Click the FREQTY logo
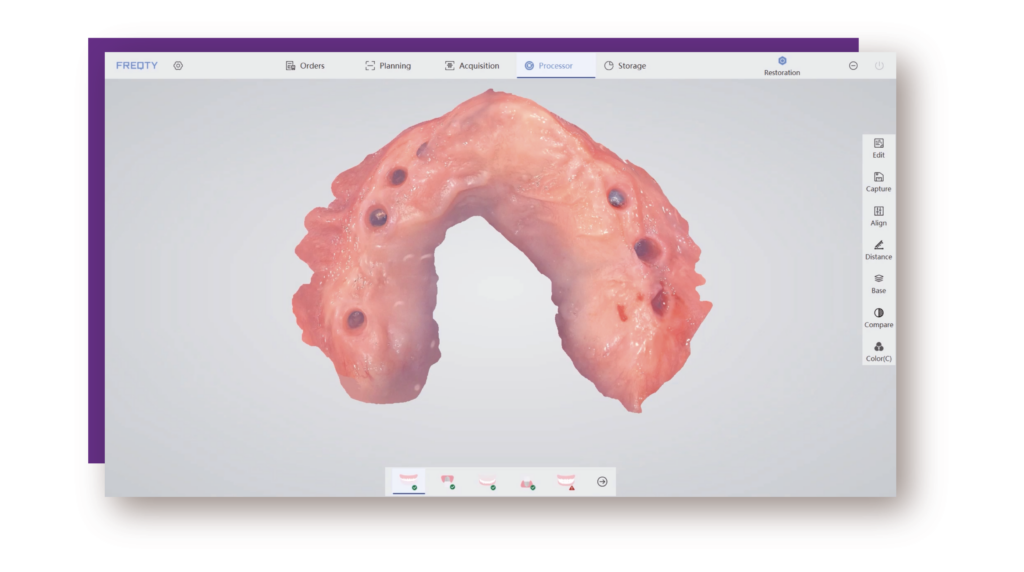Image resolution: width=1024 pixels, height=572 pixels. point(136,65)
